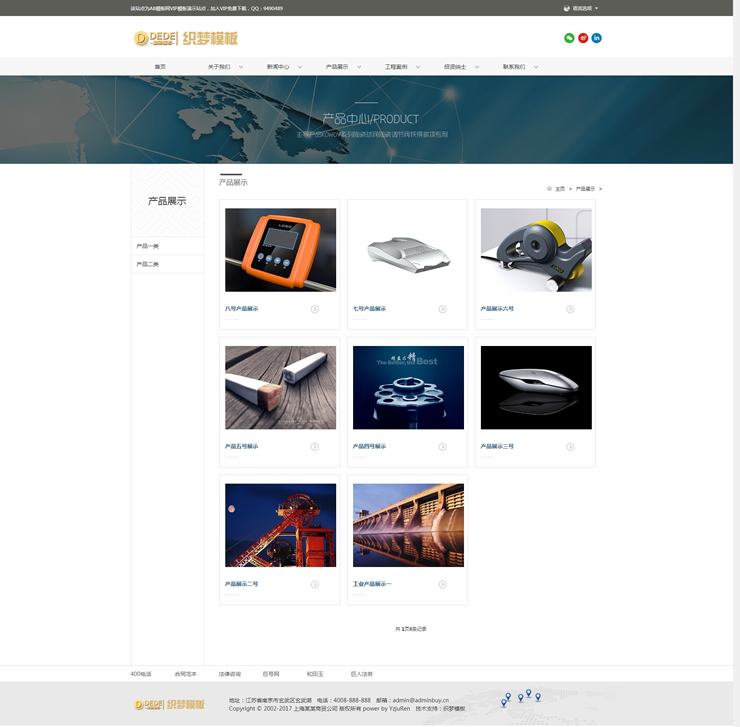The height and width of the screenshot is (727, 740).
Task: Open the red Weibo social icon
Action: [x=583, y=38]
